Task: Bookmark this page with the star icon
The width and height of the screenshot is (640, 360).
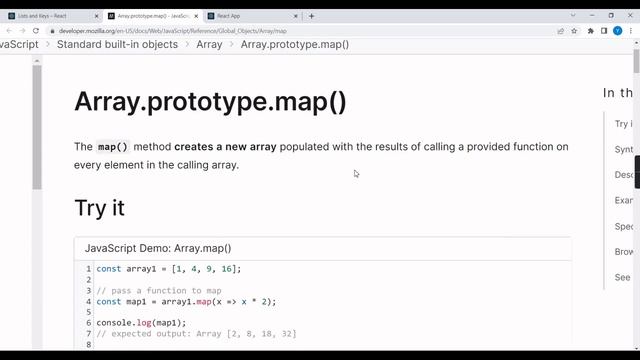Action: coord(574,31)
